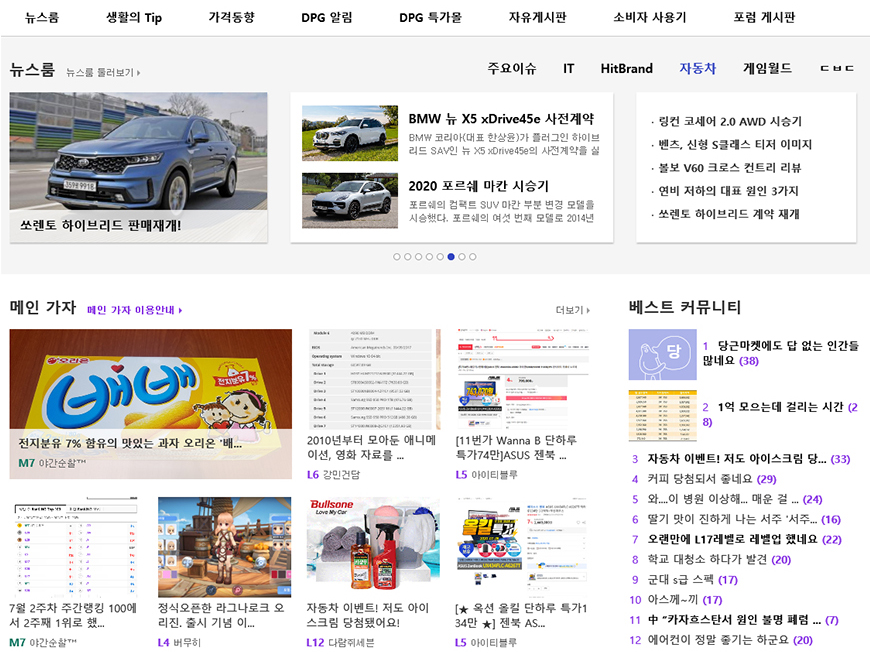Open the 소비자 사용기 menu
The image size is (870, 658).
[650, 18]
